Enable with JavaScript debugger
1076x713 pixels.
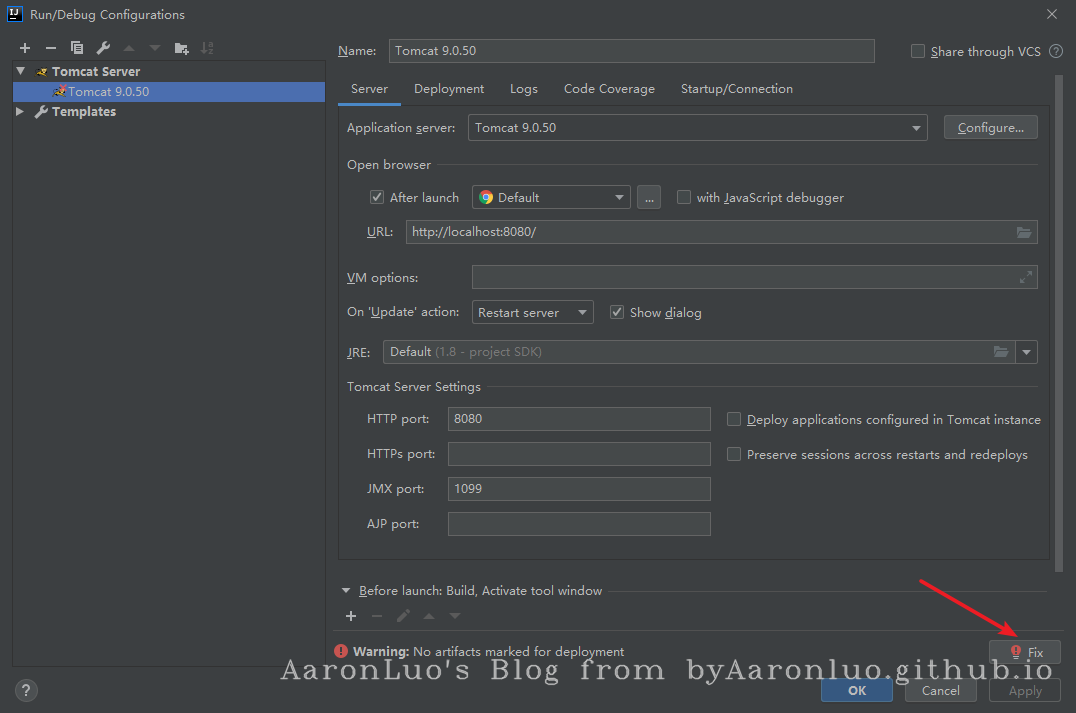pos(684,198)
